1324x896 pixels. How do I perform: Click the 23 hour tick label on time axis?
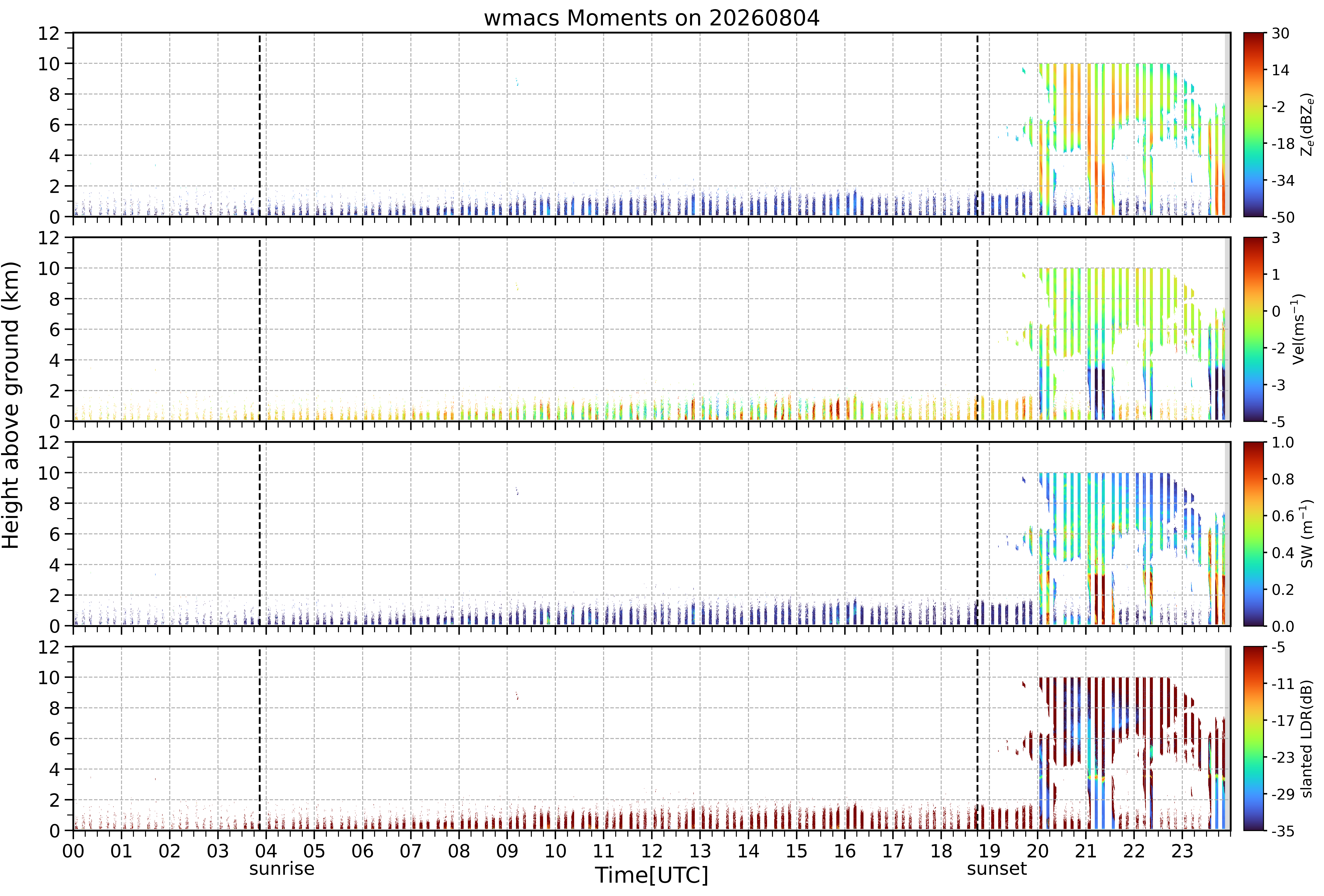click(x=1182, y=851)
